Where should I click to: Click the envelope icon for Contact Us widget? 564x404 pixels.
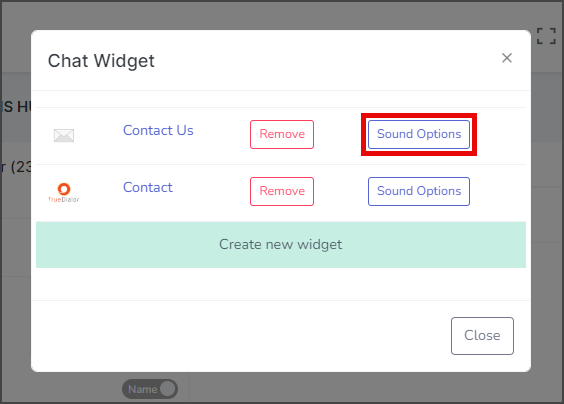click(64, 136)
